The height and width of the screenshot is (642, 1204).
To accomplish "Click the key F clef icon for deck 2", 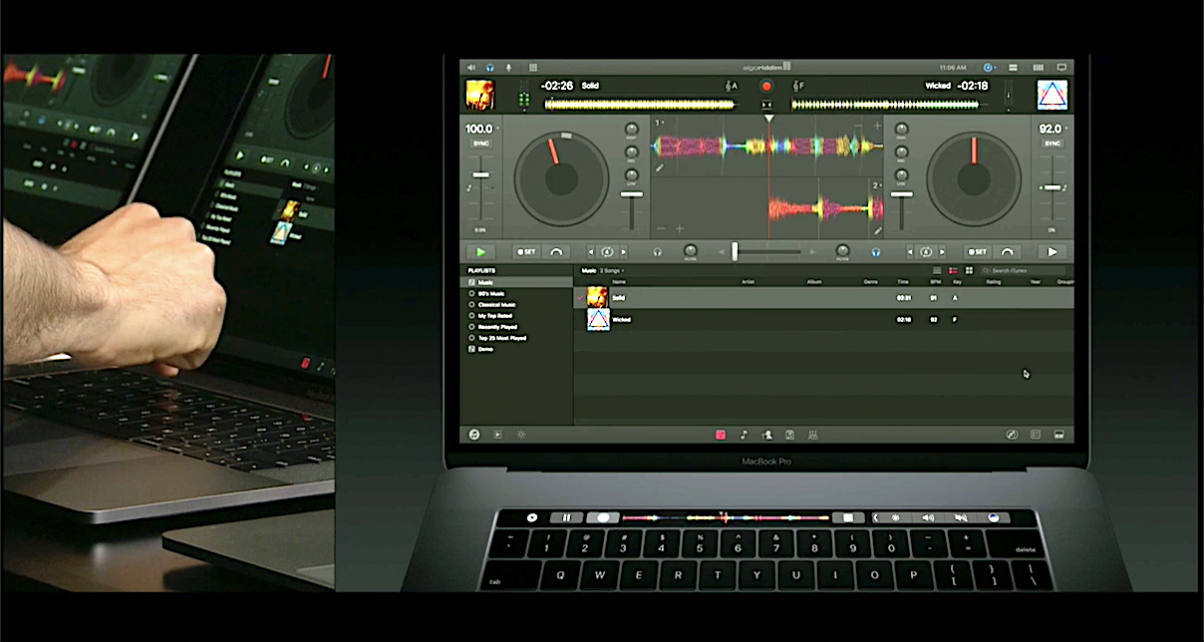I will [798, 86].
